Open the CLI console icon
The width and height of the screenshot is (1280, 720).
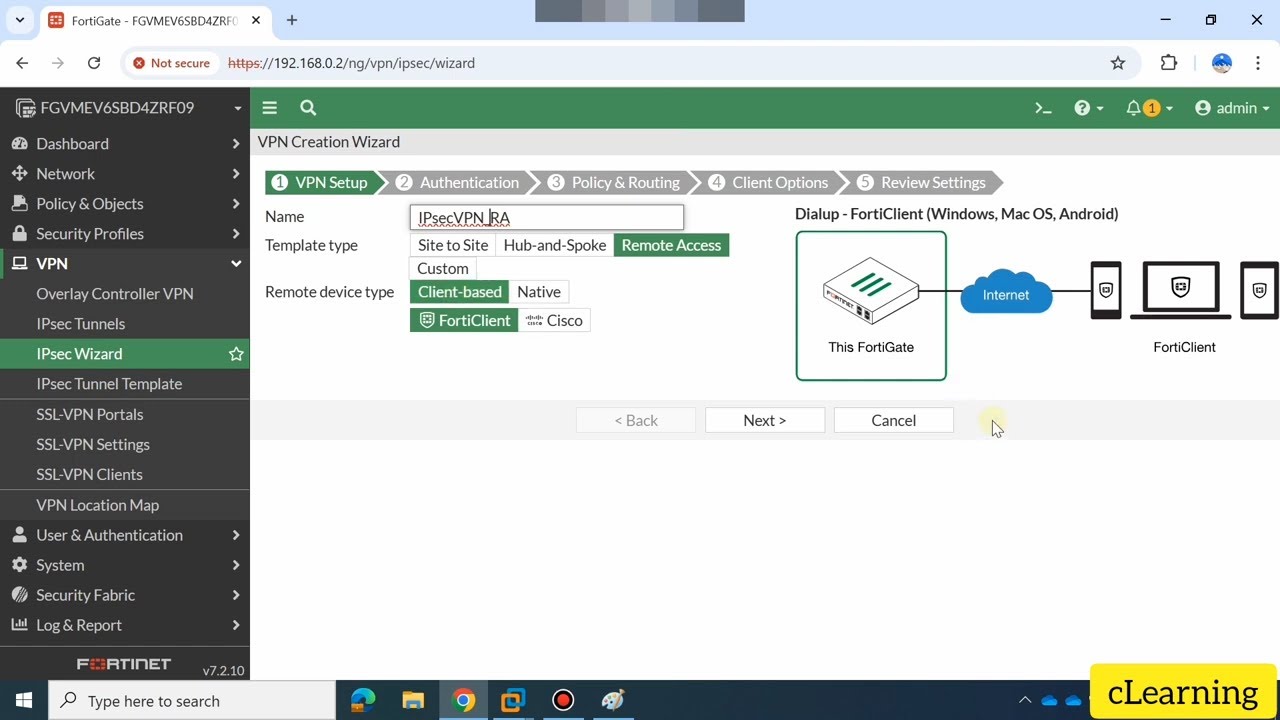click(1043, 108)
